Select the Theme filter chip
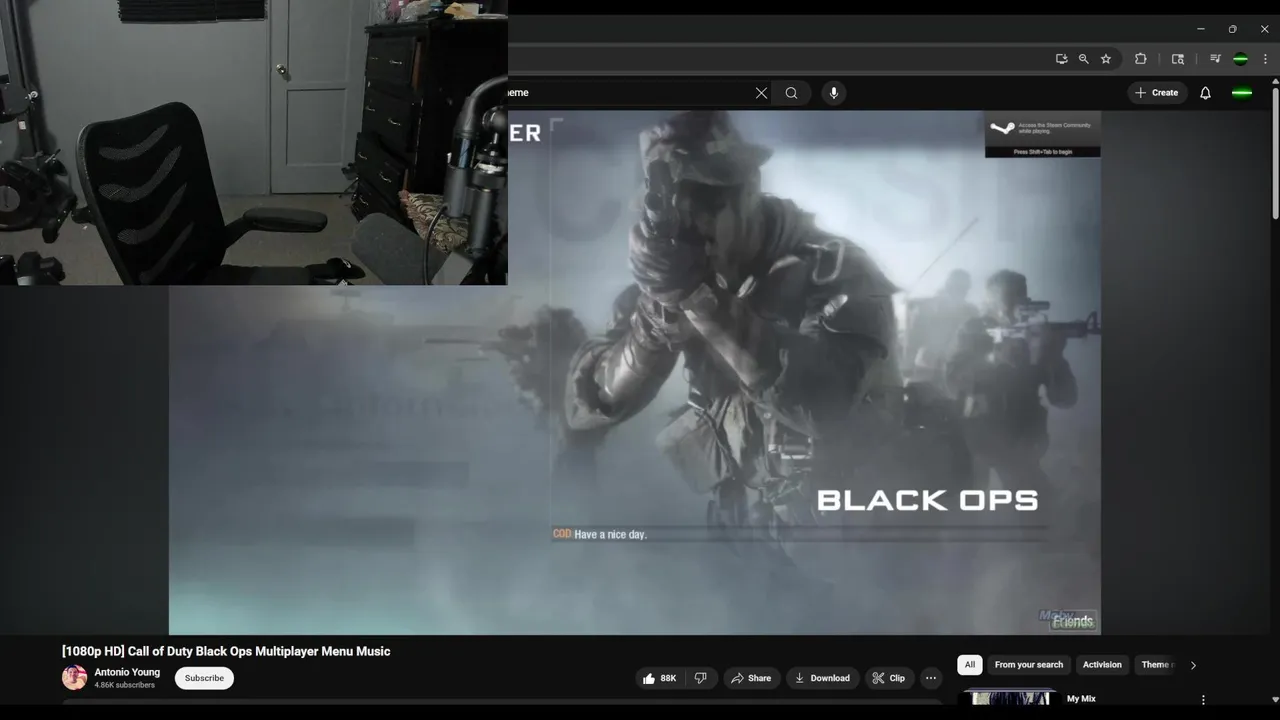The image size is (1280, 720). [x=1157, y=665]
